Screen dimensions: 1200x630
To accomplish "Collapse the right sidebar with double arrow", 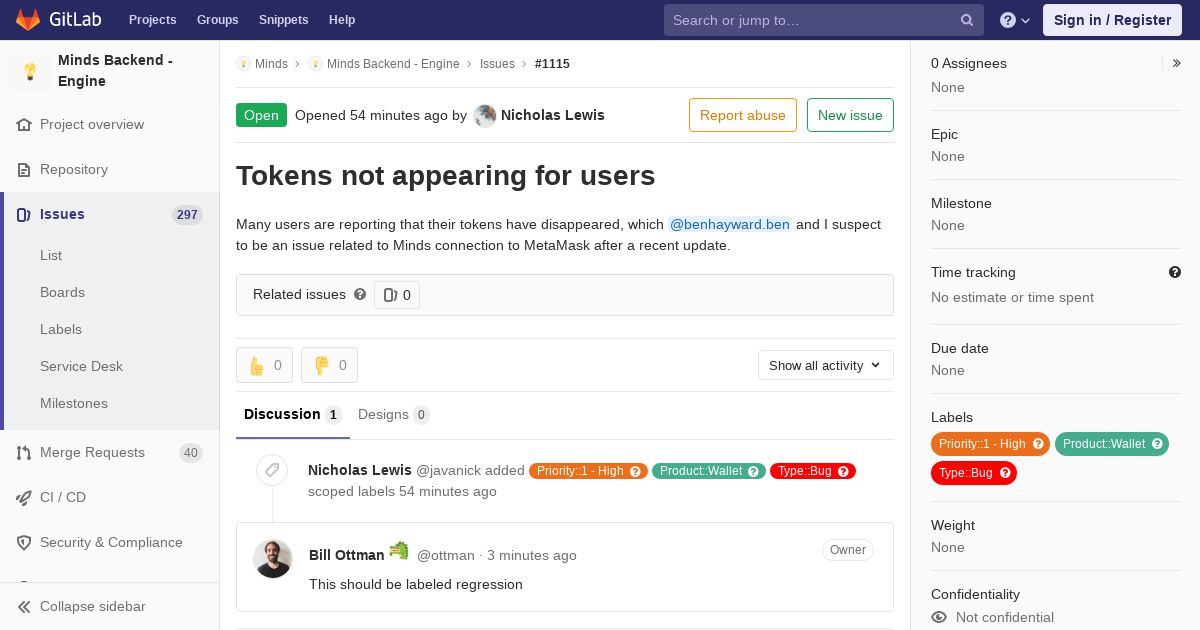I will click(x=1177, y=63).
